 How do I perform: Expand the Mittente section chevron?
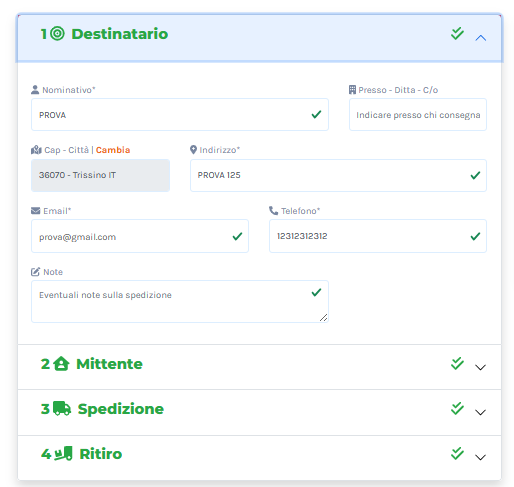tap(480, 367)
